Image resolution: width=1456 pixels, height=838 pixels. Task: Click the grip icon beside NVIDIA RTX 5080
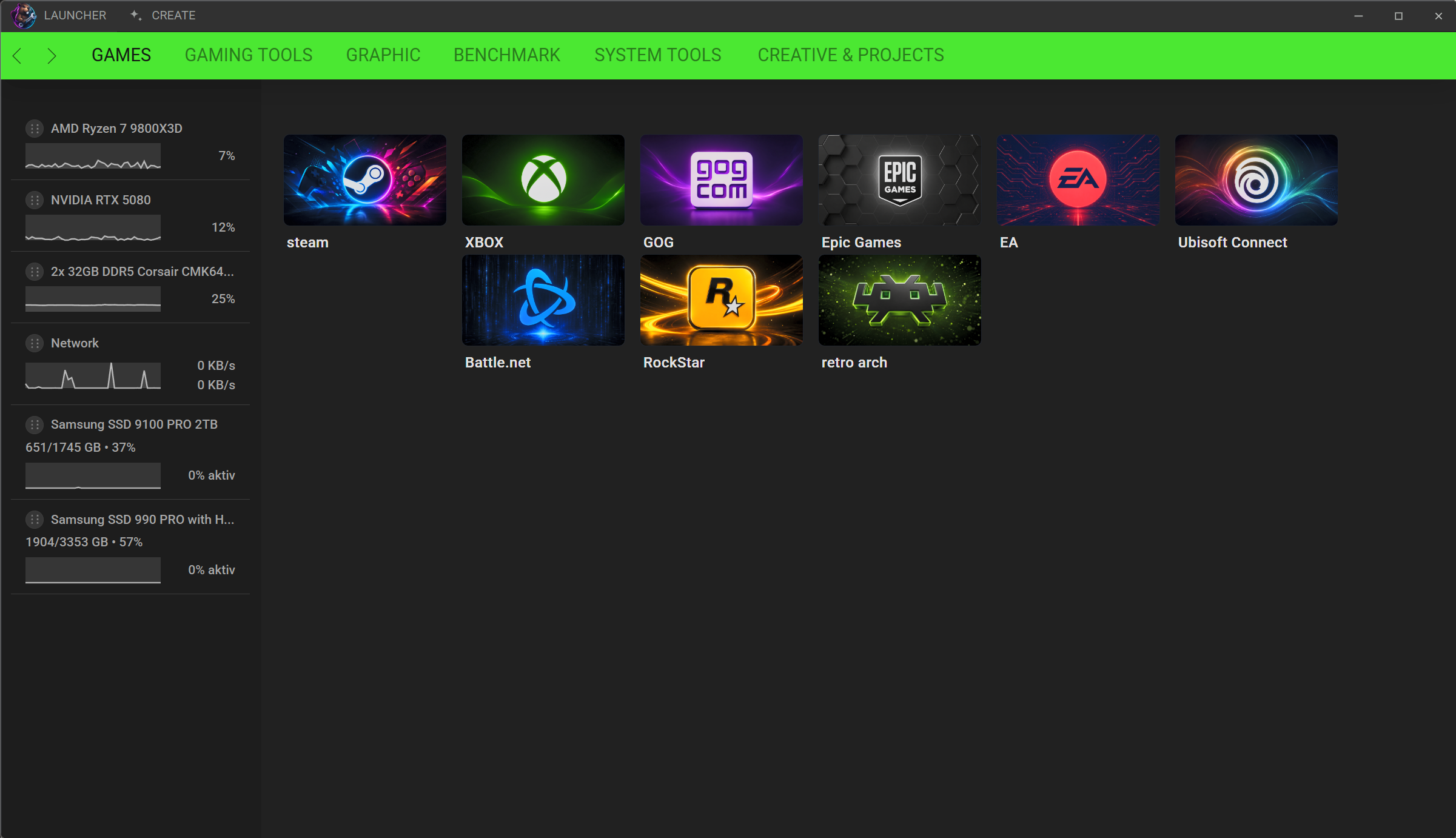click(35, 200)
